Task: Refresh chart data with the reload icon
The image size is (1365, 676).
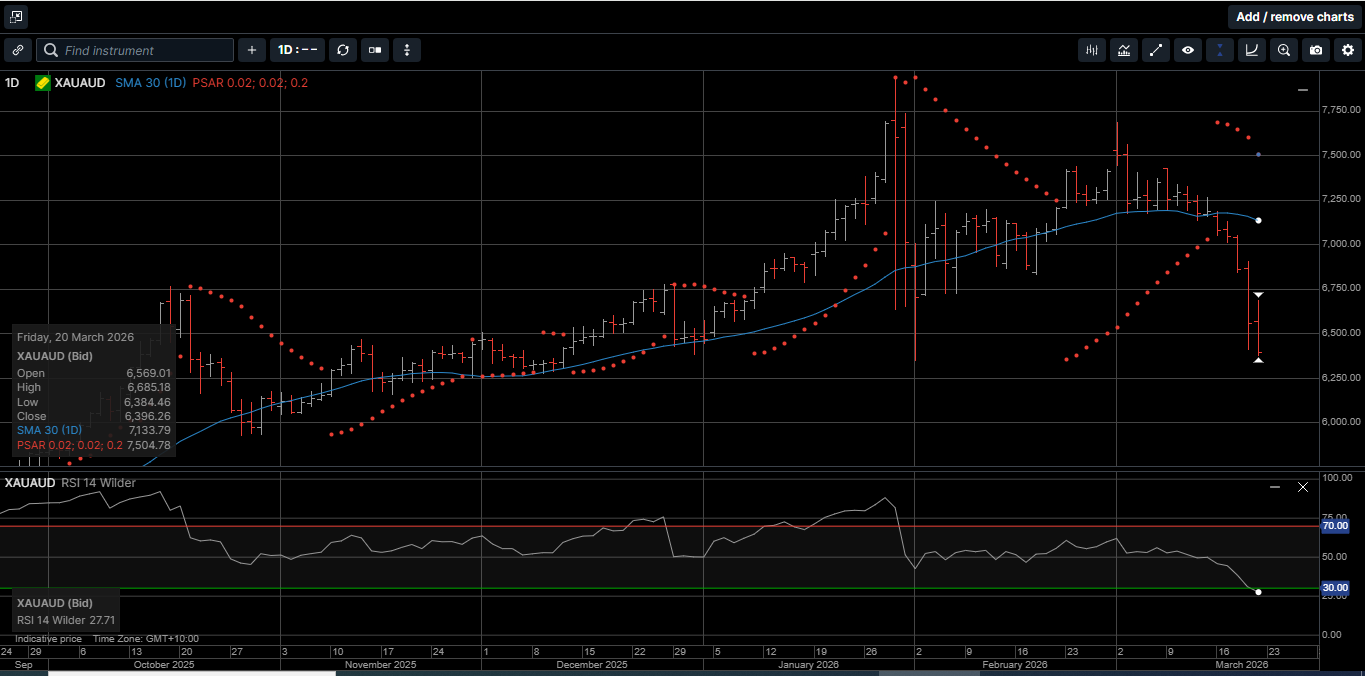Action: (343, 50)
